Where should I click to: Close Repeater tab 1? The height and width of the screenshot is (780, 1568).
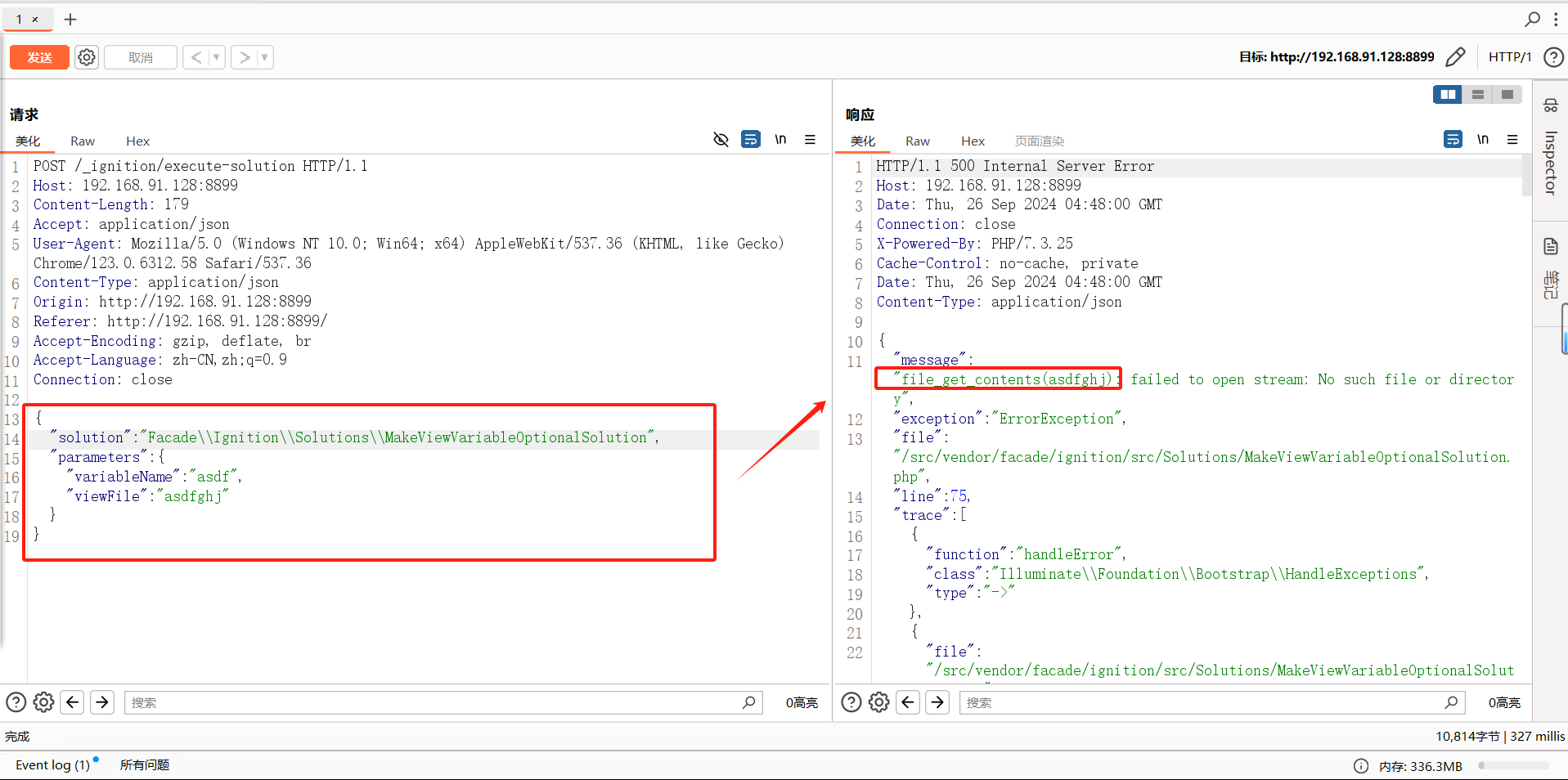coord(35,19)
